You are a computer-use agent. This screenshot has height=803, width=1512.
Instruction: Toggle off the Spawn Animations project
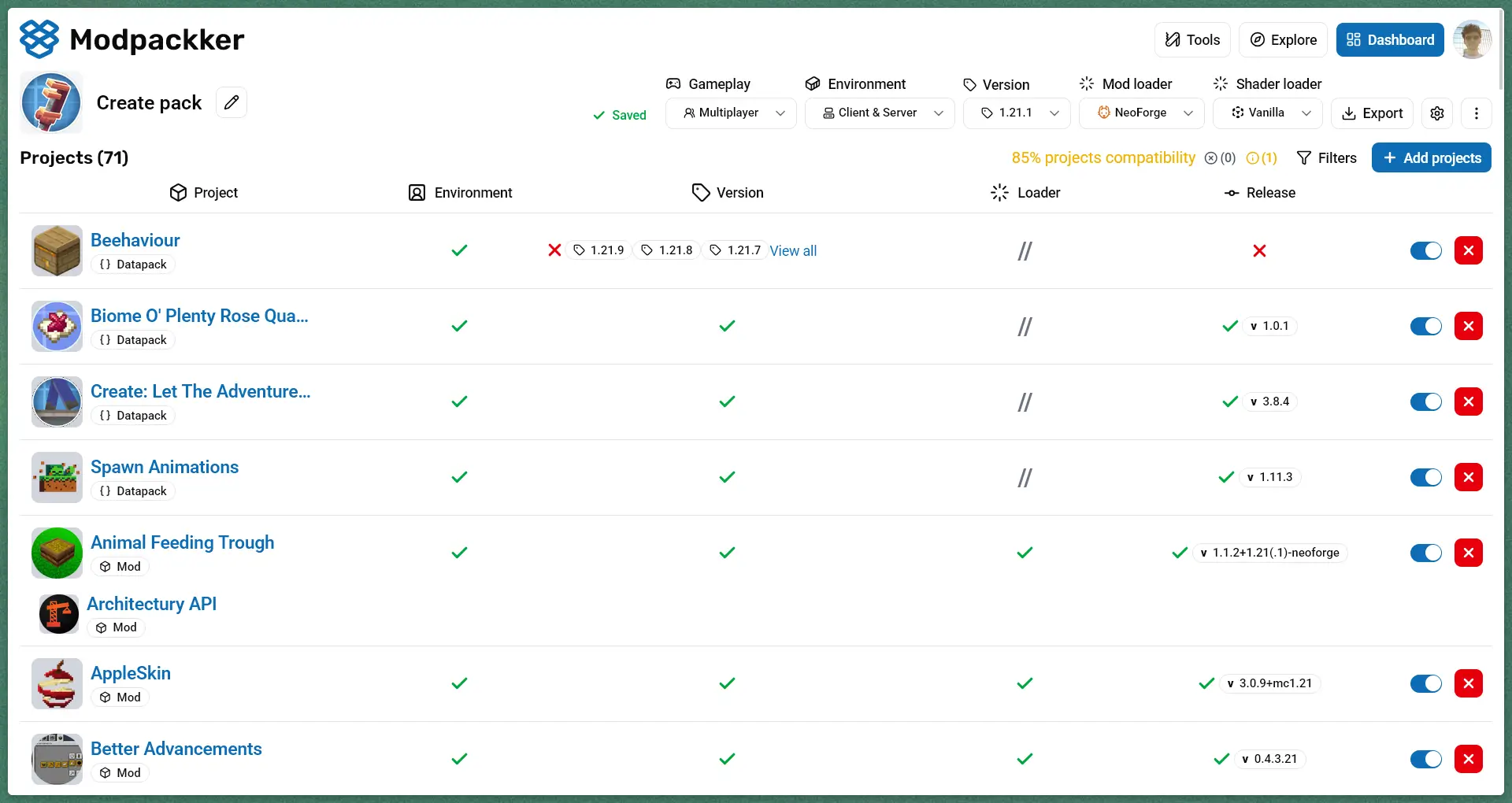pyautogui.click(x=1425, y=477)
